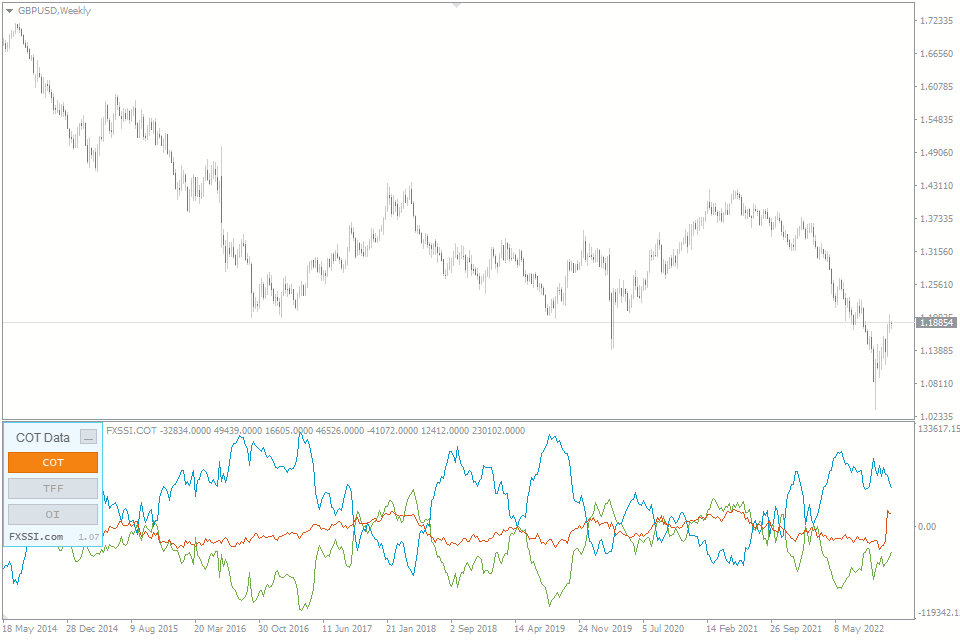Click the COT Data panel title
This screenshot has height=640, width=960.
tap(42, 436)
